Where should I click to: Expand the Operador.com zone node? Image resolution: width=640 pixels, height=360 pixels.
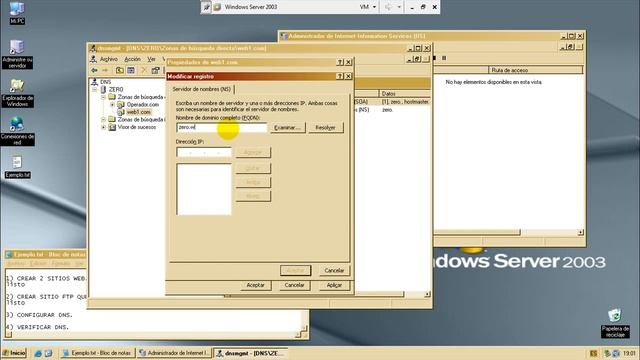[112, 104]
